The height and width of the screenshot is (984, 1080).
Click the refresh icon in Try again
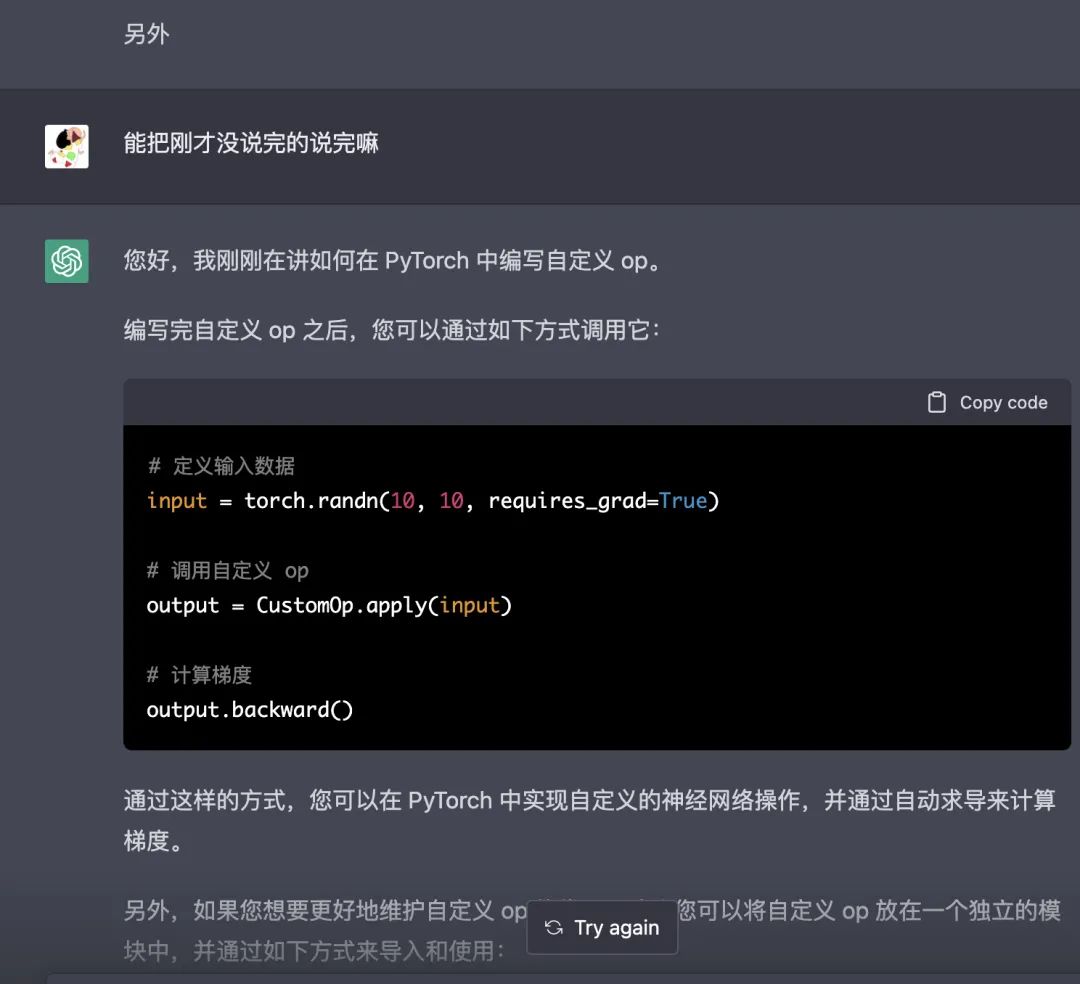point(554,928)
